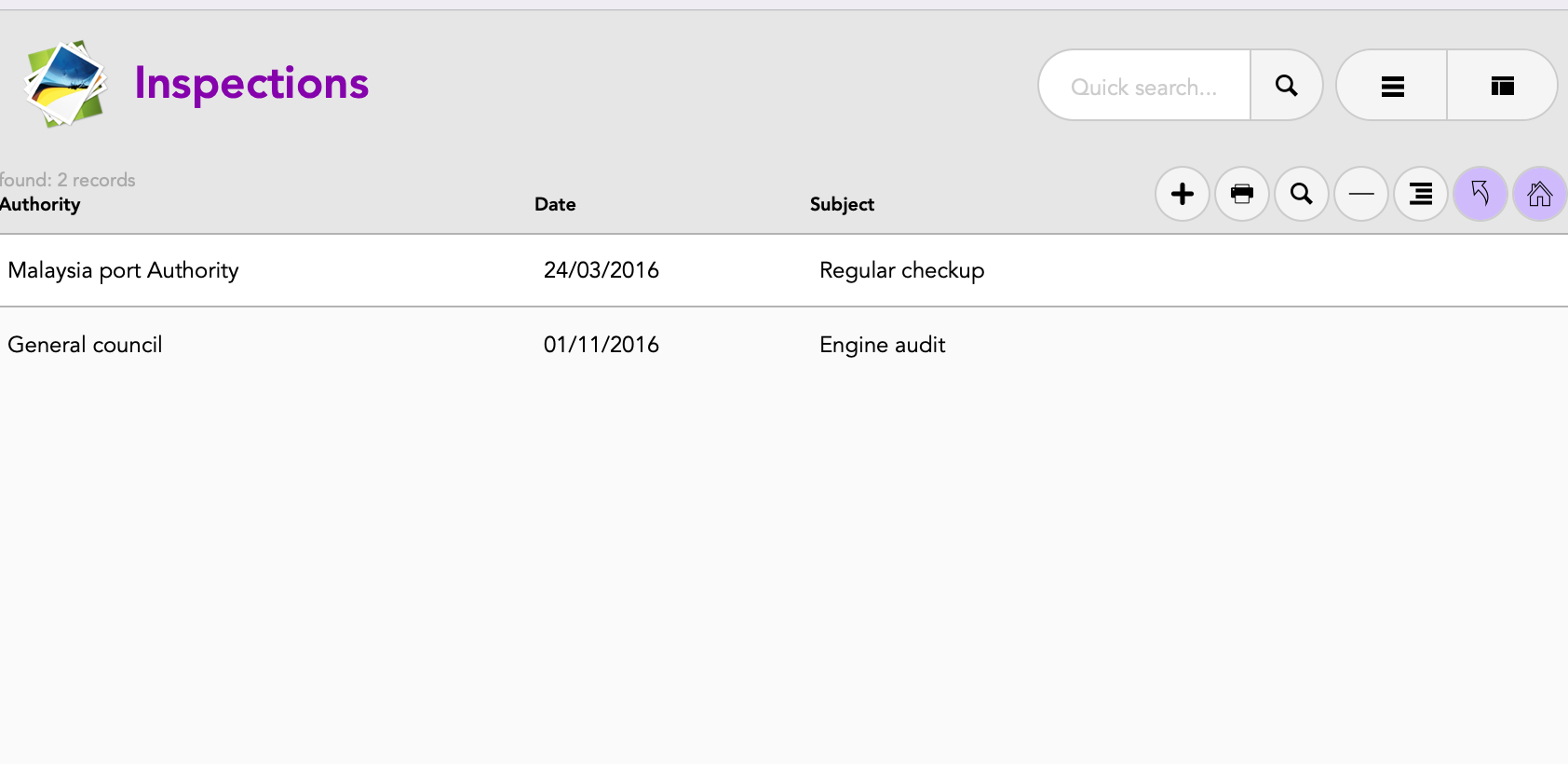Image resolution: width=1568 pixels, height=764 pixels.
Task: Click the purple back arrow icon
Action: coord(1480,194)
